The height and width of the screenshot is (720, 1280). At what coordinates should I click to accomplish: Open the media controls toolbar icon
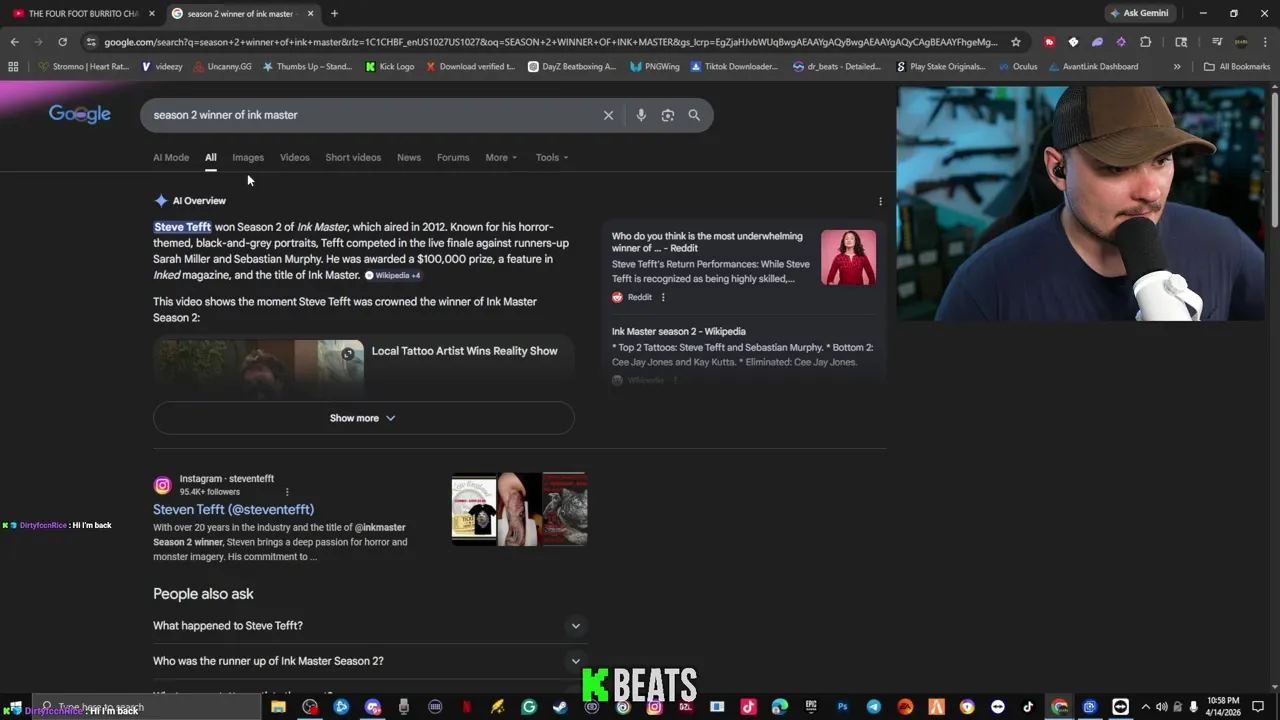click(x=1217, y=42)
